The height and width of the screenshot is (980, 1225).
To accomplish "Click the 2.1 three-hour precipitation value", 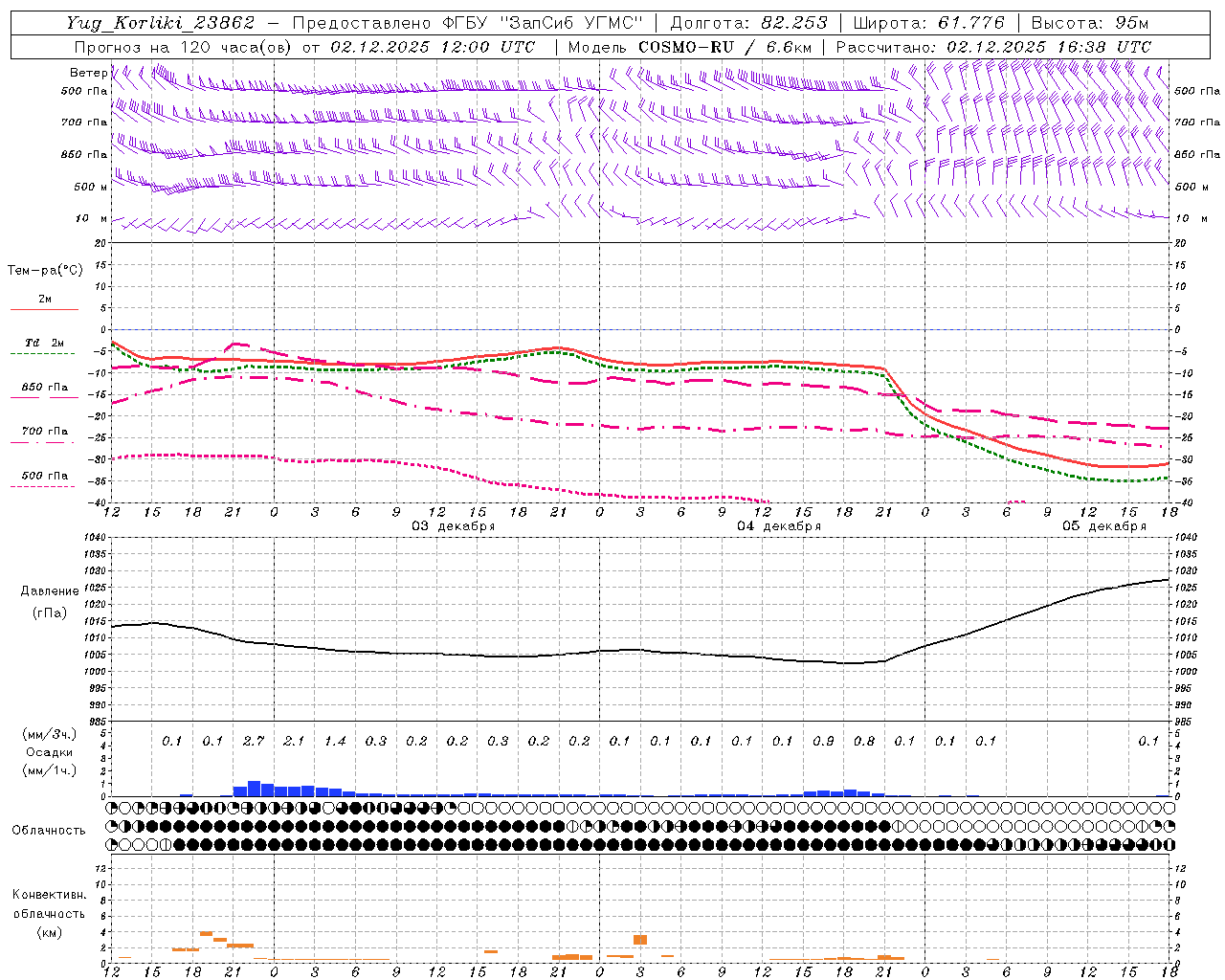I will [294, 741].
